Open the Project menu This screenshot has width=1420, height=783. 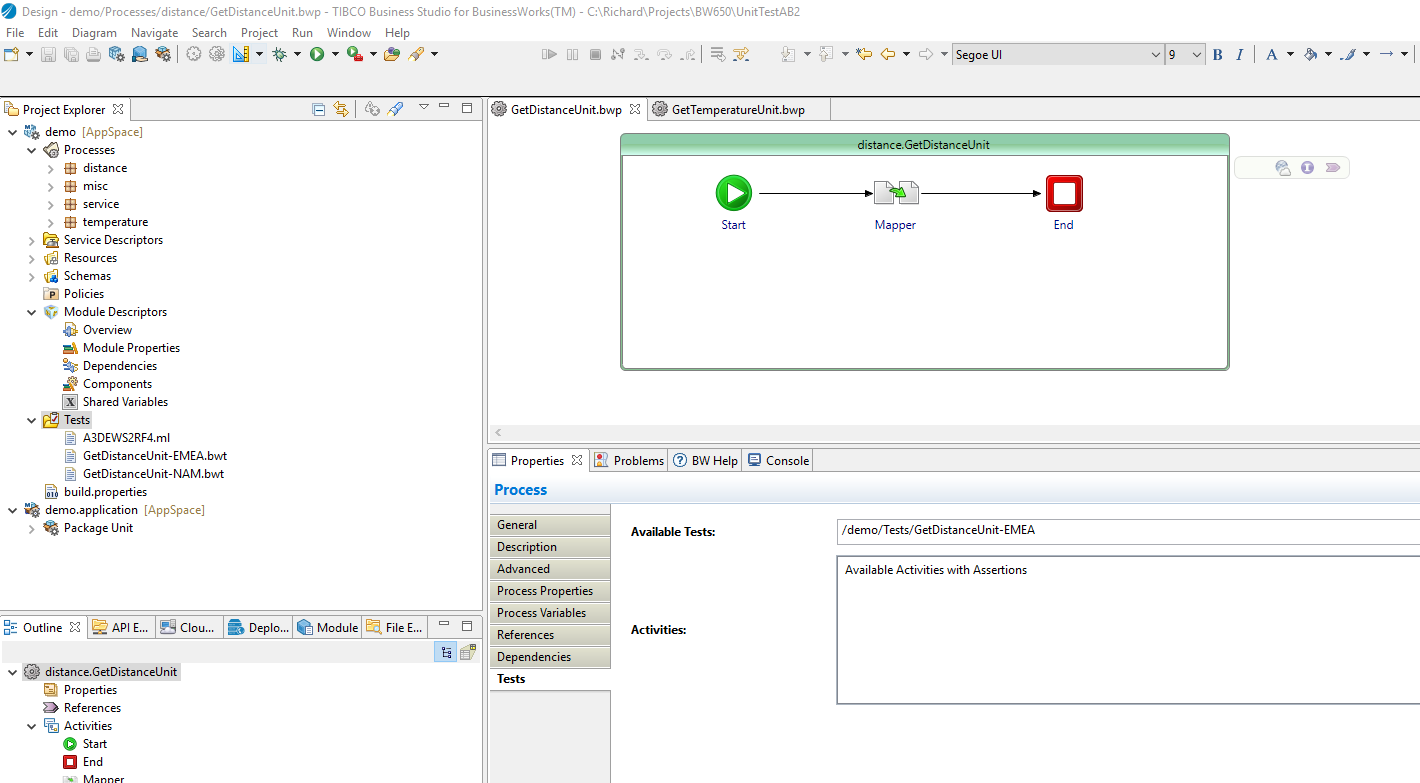click(x=259, y=32)
